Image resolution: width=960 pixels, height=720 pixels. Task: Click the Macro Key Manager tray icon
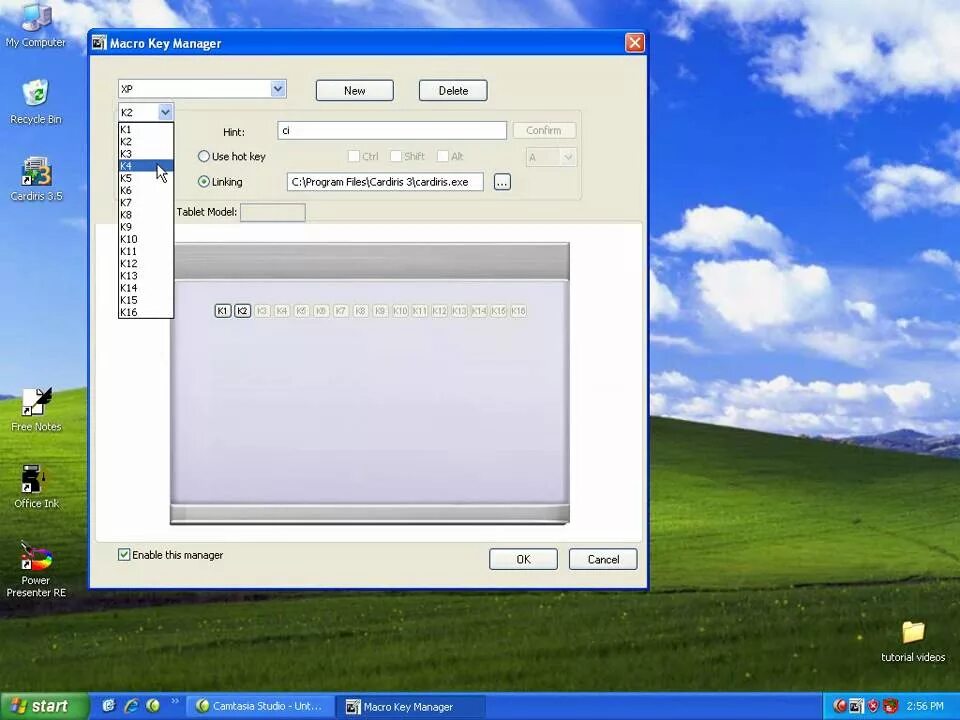point(857,706)
